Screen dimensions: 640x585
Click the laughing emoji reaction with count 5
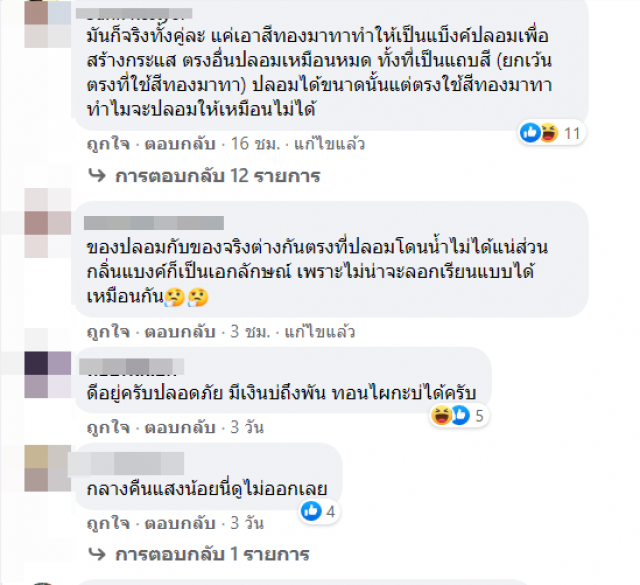442,416
